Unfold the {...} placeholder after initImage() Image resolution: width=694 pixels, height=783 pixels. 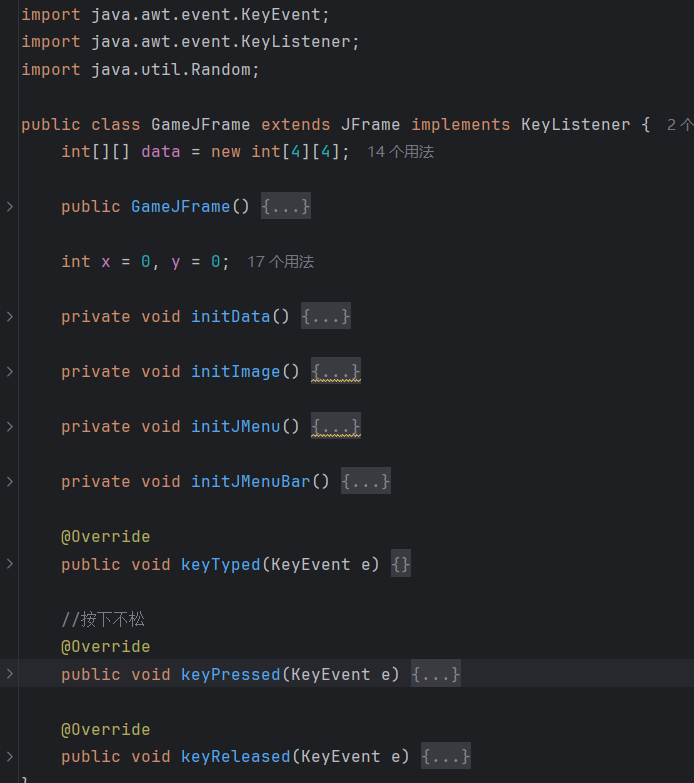point(336,371)
